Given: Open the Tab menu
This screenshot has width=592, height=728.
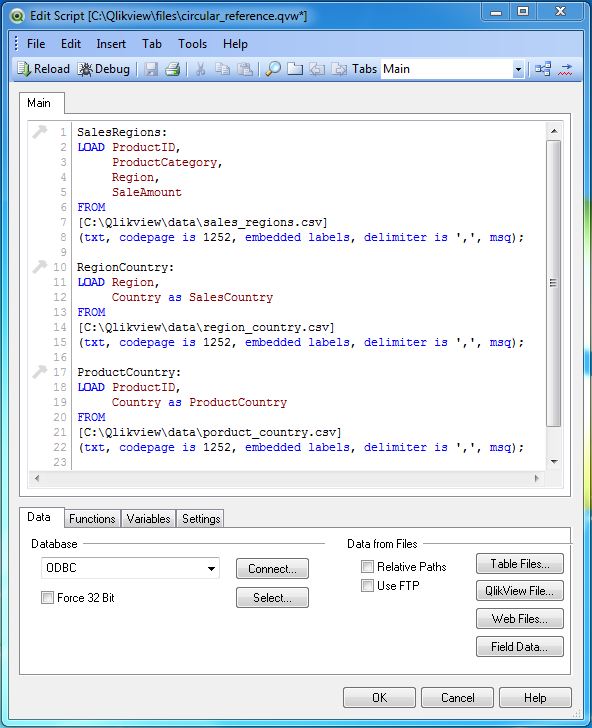Looking at the screenshot, I should [x=152, y=44].
